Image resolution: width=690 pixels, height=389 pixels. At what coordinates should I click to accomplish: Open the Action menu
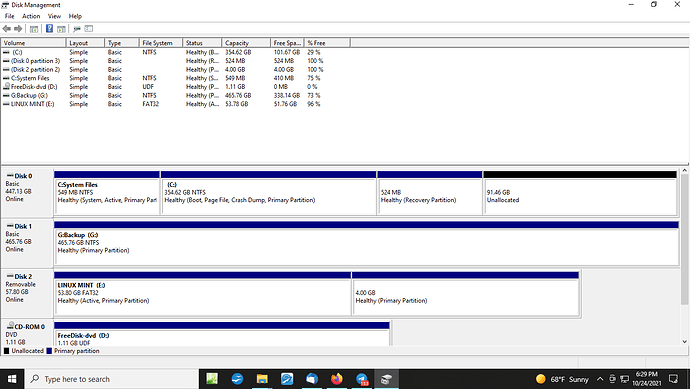(31, 16)
